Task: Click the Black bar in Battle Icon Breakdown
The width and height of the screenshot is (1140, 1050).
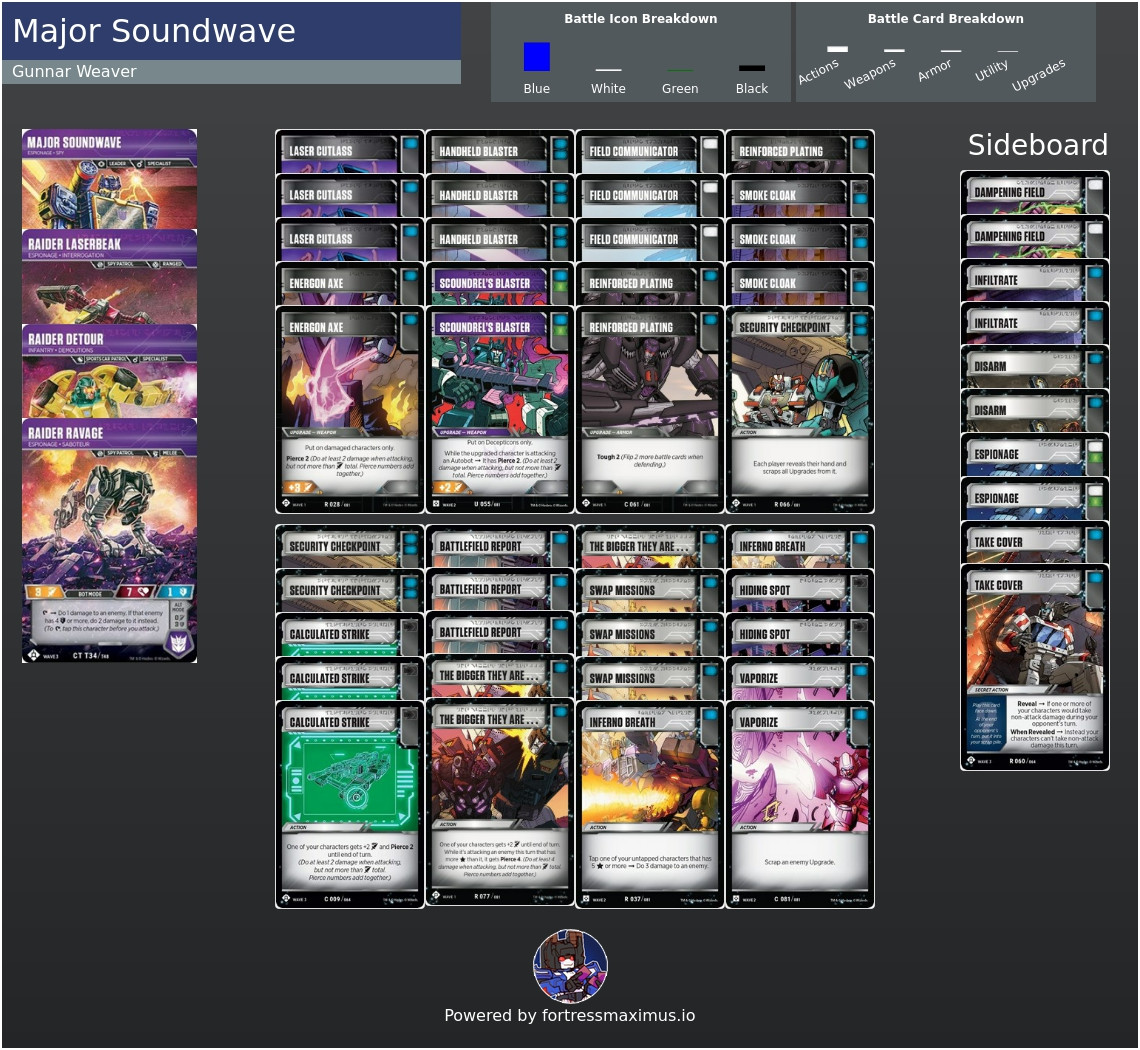Action: coord(751,68)
